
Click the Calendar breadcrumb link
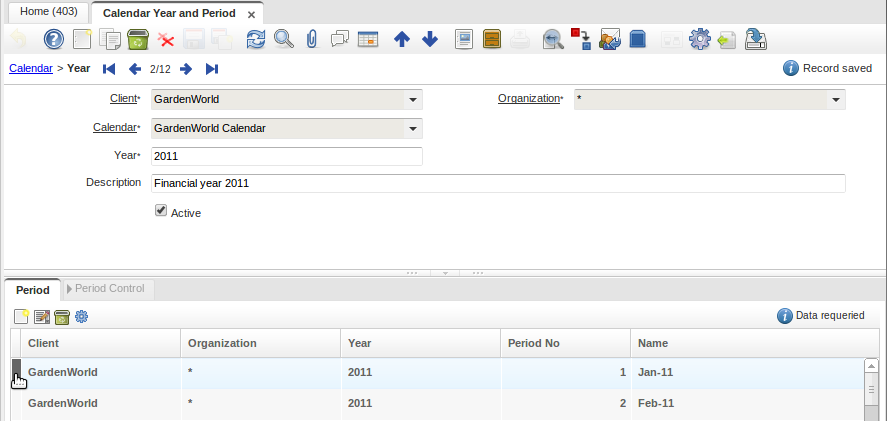[30, 69]
